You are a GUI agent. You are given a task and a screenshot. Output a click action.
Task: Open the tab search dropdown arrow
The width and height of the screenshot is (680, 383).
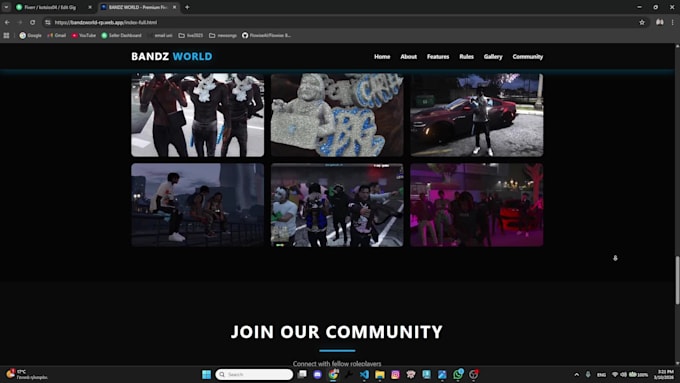(6, 7)
